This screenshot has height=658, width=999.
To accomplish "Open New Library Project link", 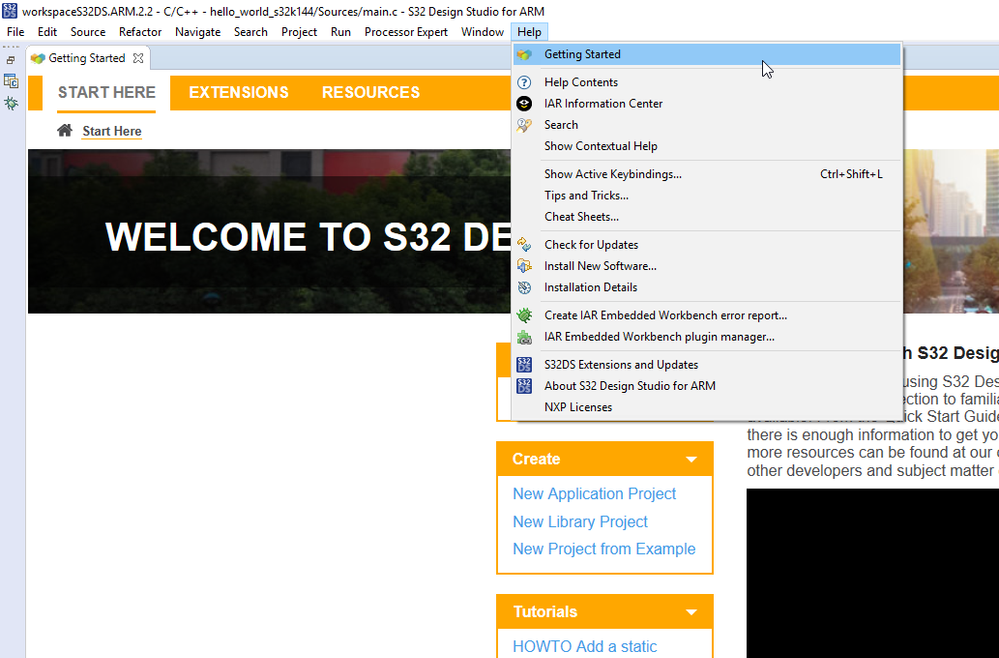I will [x=580, y=522].
